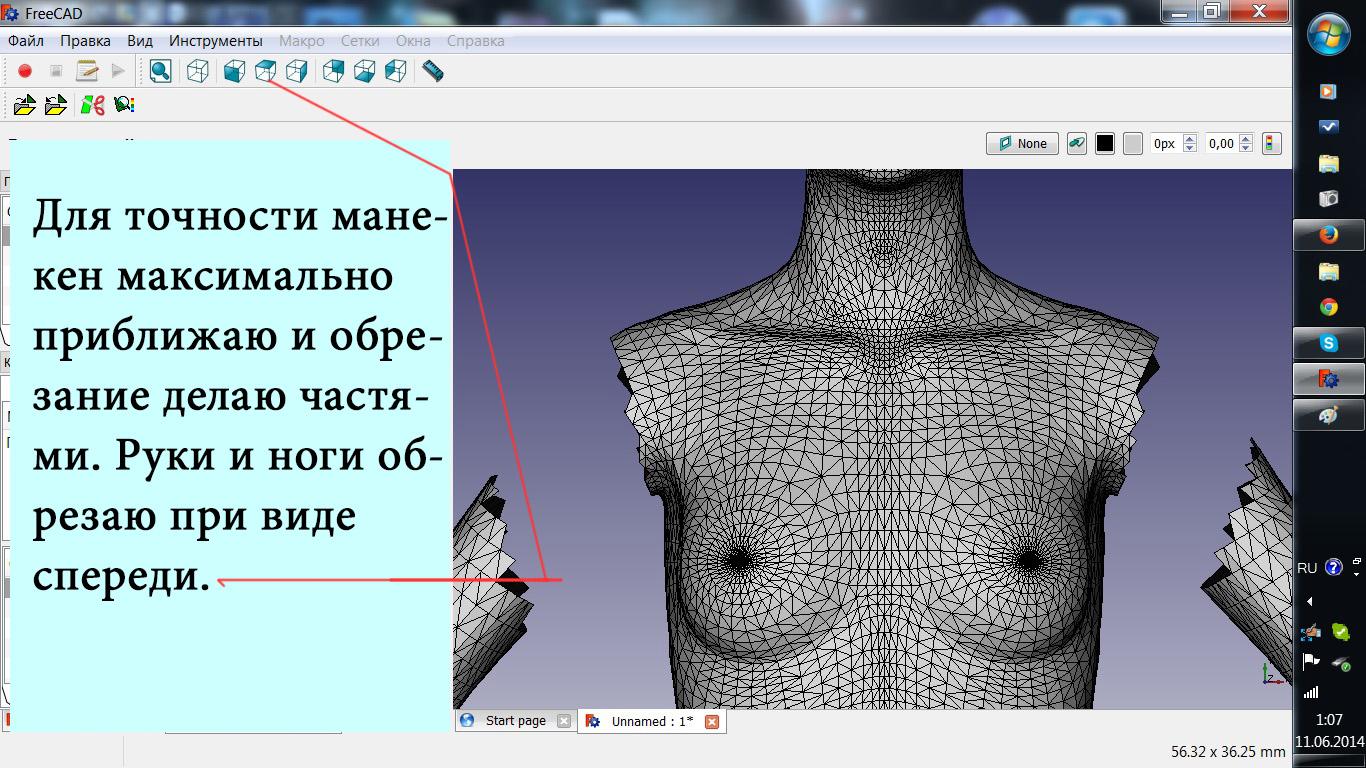Switch to the Start page tab

click(x=515, y=720)
